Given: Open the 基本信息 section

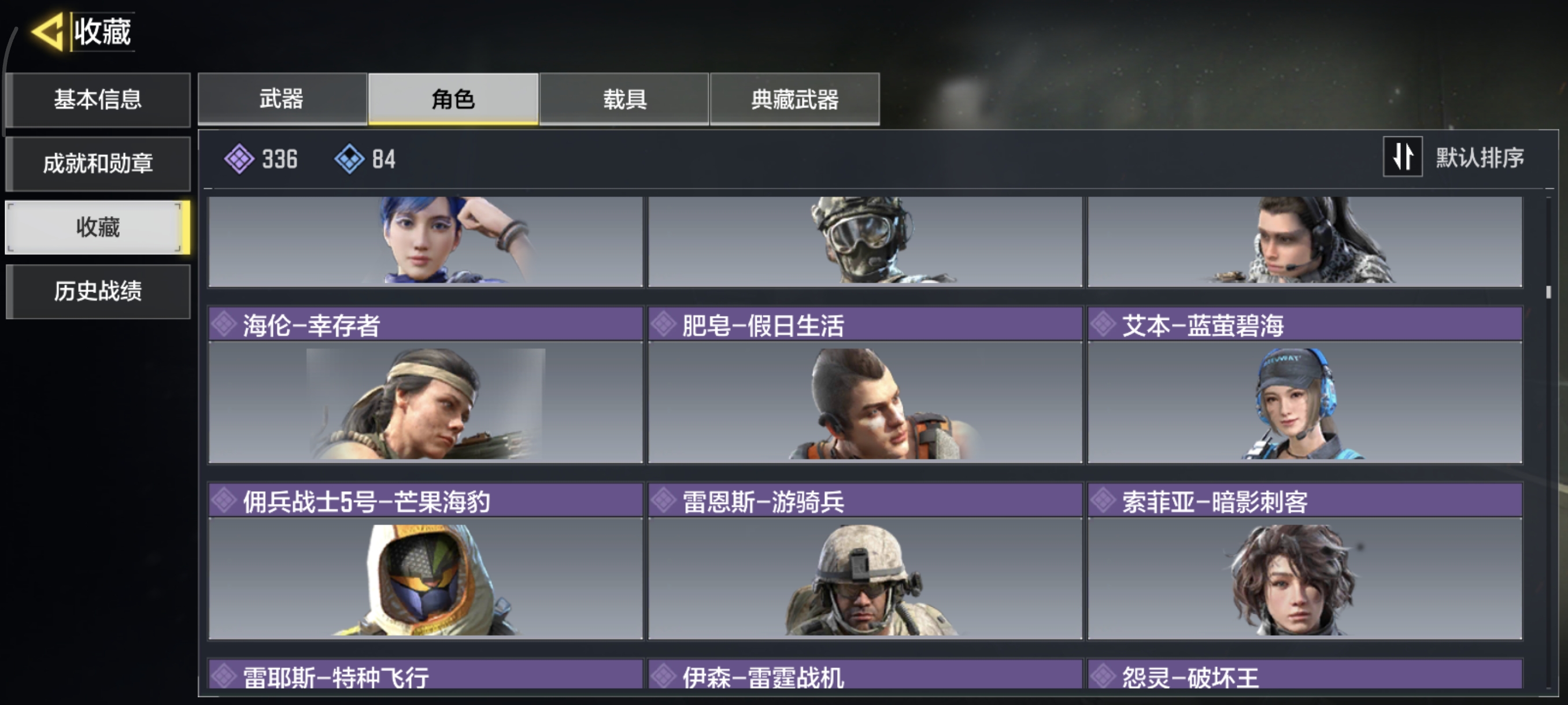Looking at the screenshot, I should tap(98, 100).
